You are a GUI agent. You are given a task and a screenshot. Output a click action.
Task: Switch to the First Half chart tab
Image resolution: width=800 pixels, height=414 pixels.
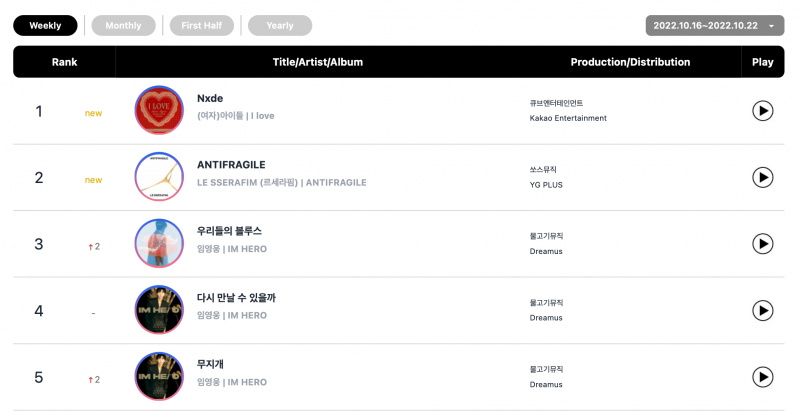click(202, 26)
